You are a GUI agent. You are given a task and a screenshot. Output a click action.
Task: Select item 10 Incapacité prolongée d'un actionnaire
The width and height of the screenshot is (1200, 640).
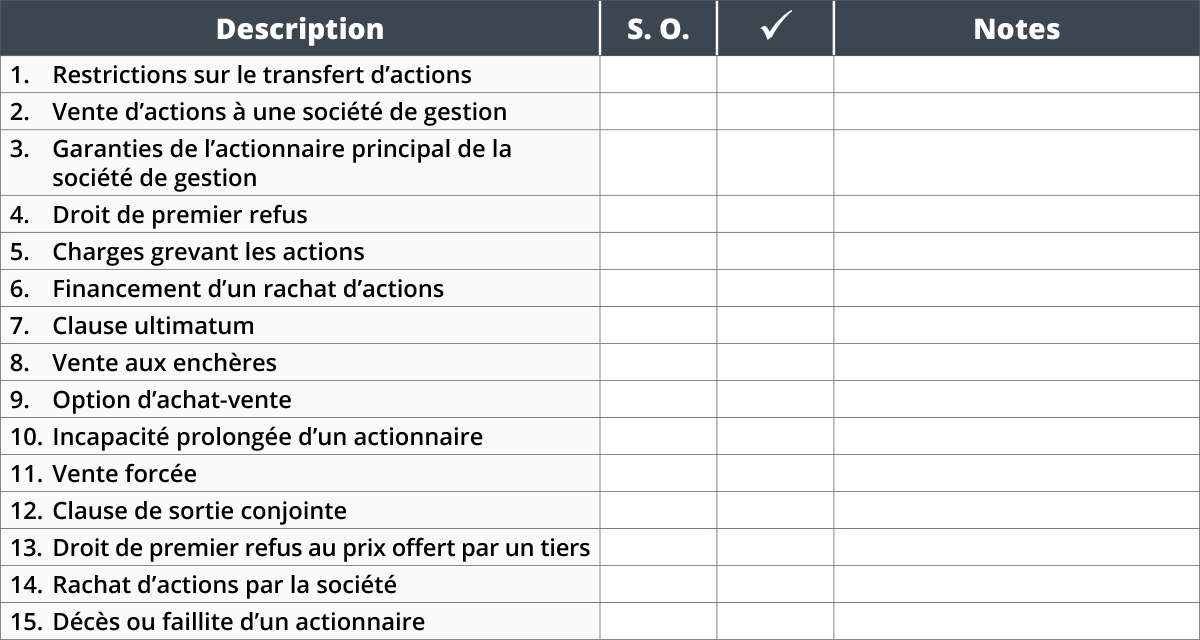pyautogui.click(x=300, y=436)
